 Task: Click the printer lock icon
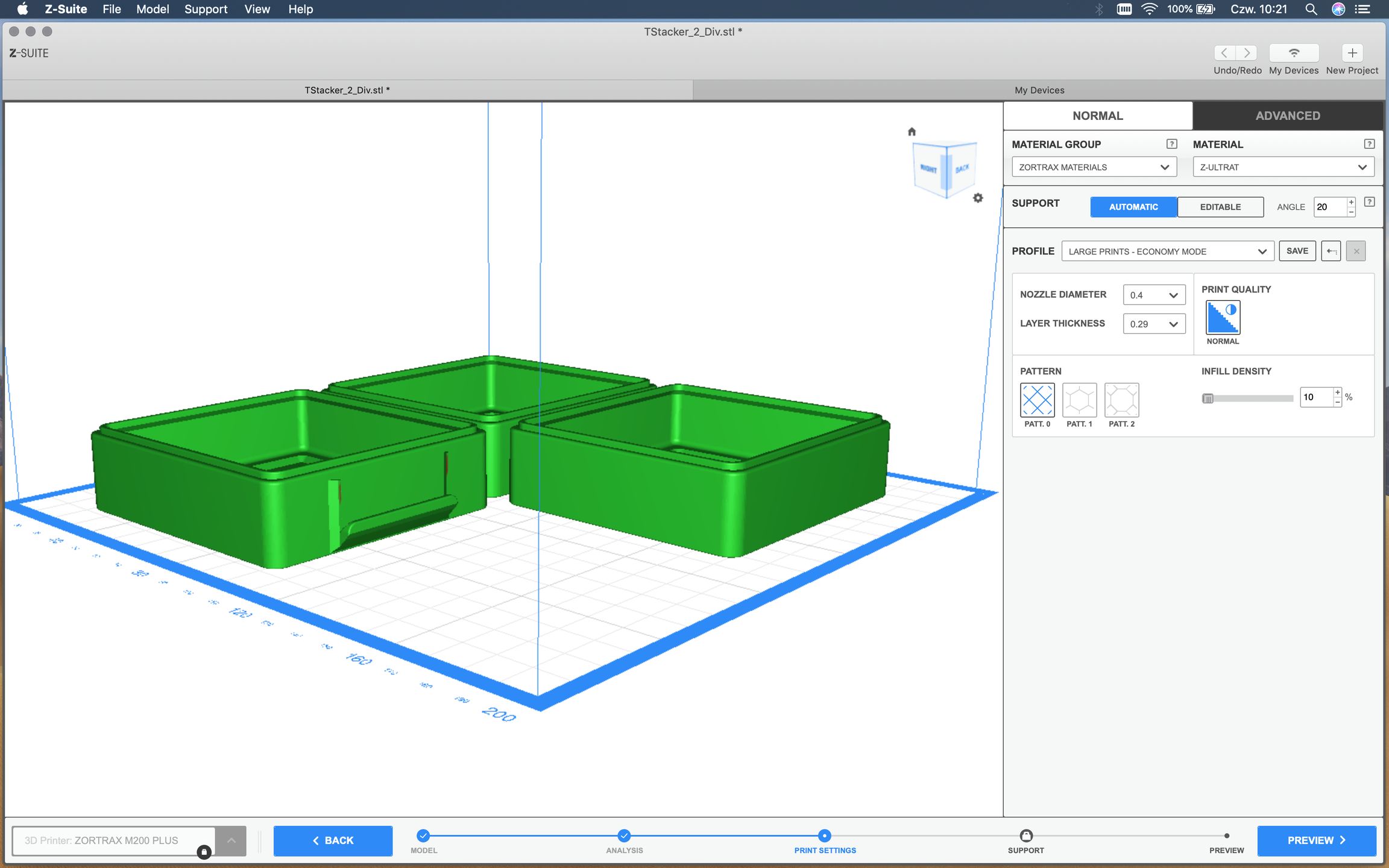204,852
